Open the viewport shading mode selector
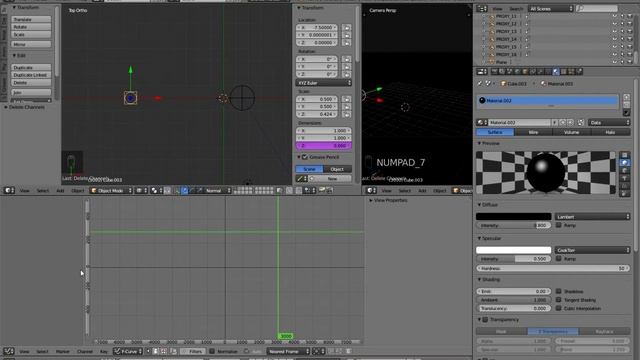The height and width of the screenshot is (360, 640). [141, 190]
